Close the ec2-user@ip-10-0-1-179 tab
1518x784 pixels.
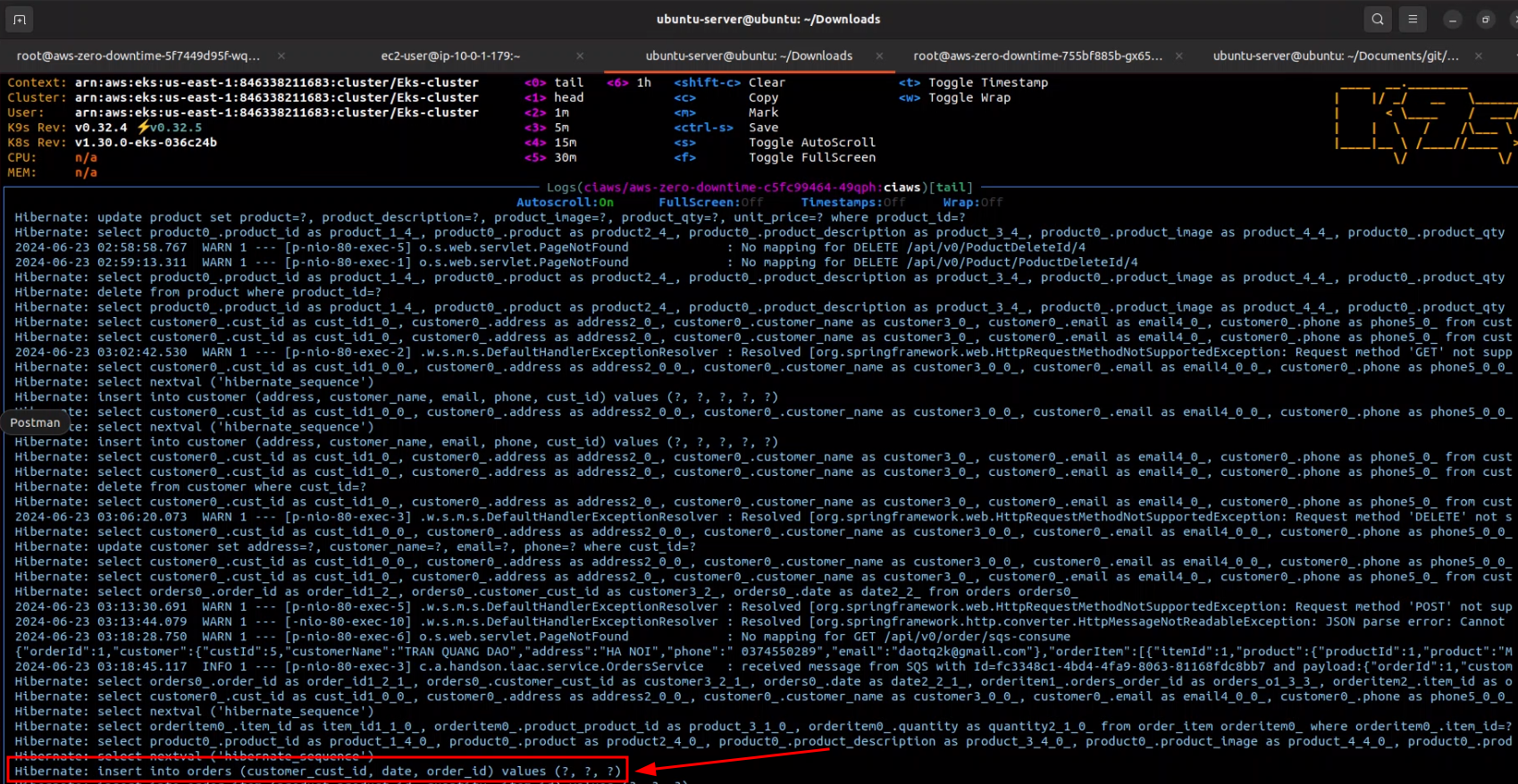pos(580,55)
